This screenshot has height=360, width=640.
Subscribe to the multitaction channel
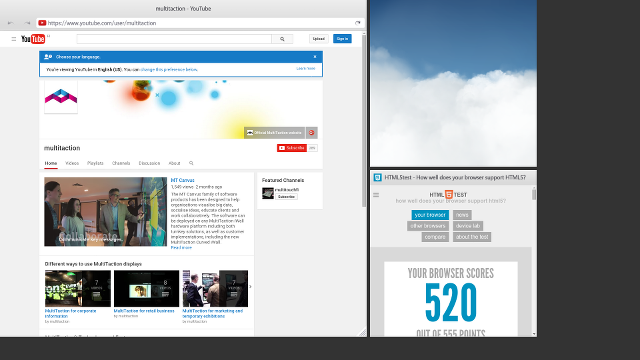(x=291, y=148)
